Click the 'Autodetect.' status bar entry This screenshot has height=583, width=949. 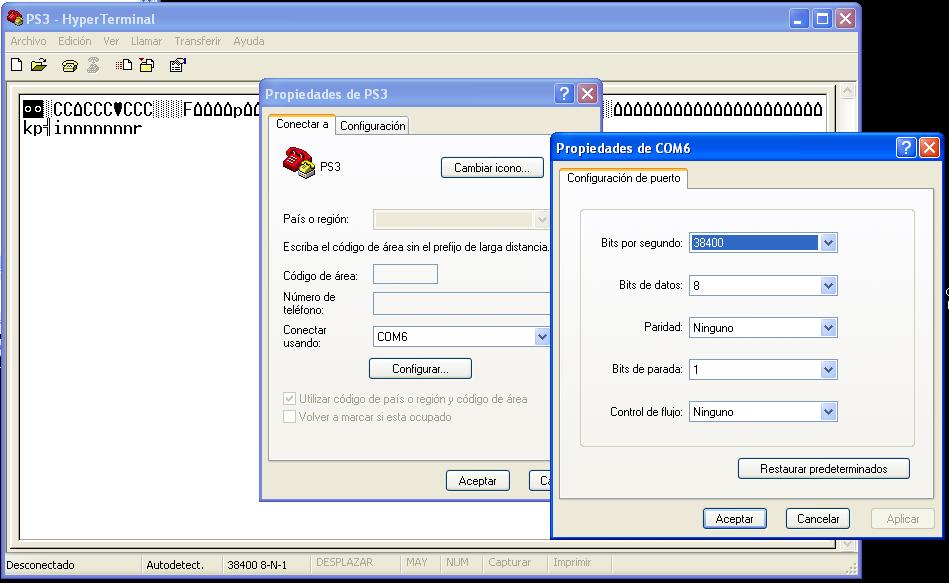pyautogui.click(x=175, y=565)
